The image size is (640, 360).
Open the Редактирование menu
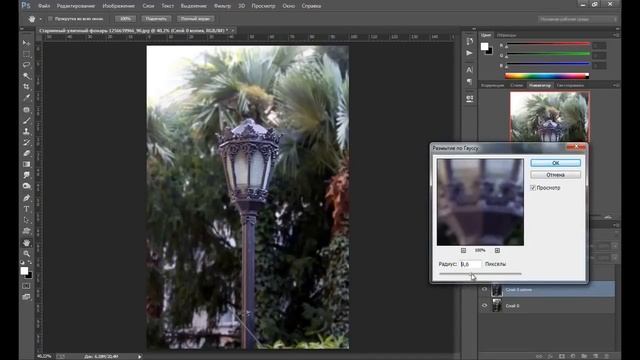click(76, 6)
